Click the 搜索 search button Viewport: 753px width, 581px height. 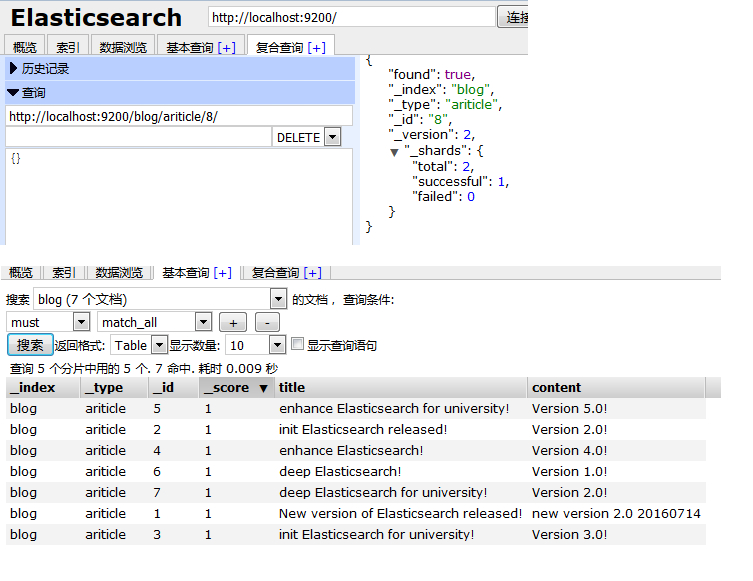click(x=30, y=345)
